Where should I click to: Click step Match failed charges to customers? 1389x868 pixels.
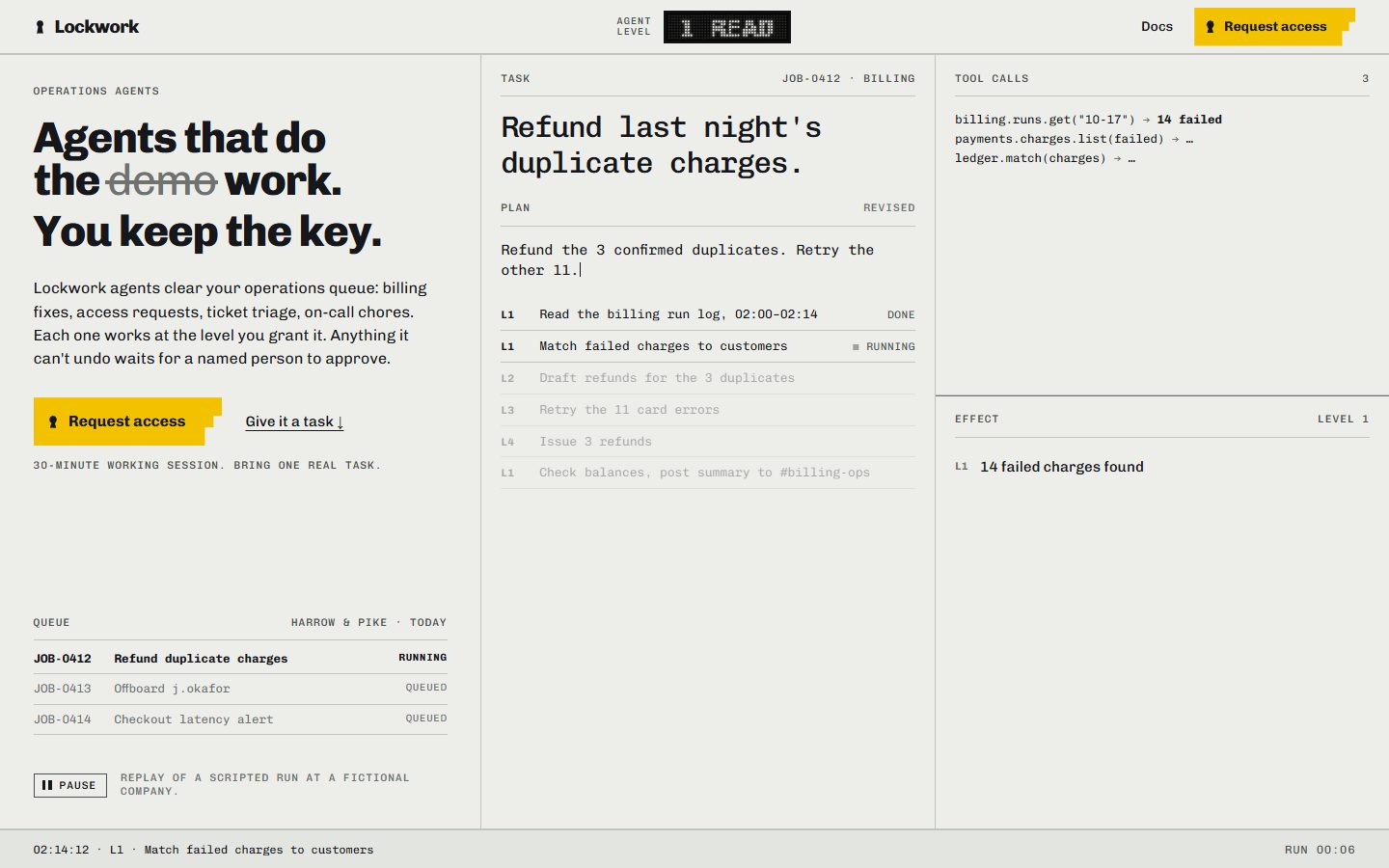708,346
